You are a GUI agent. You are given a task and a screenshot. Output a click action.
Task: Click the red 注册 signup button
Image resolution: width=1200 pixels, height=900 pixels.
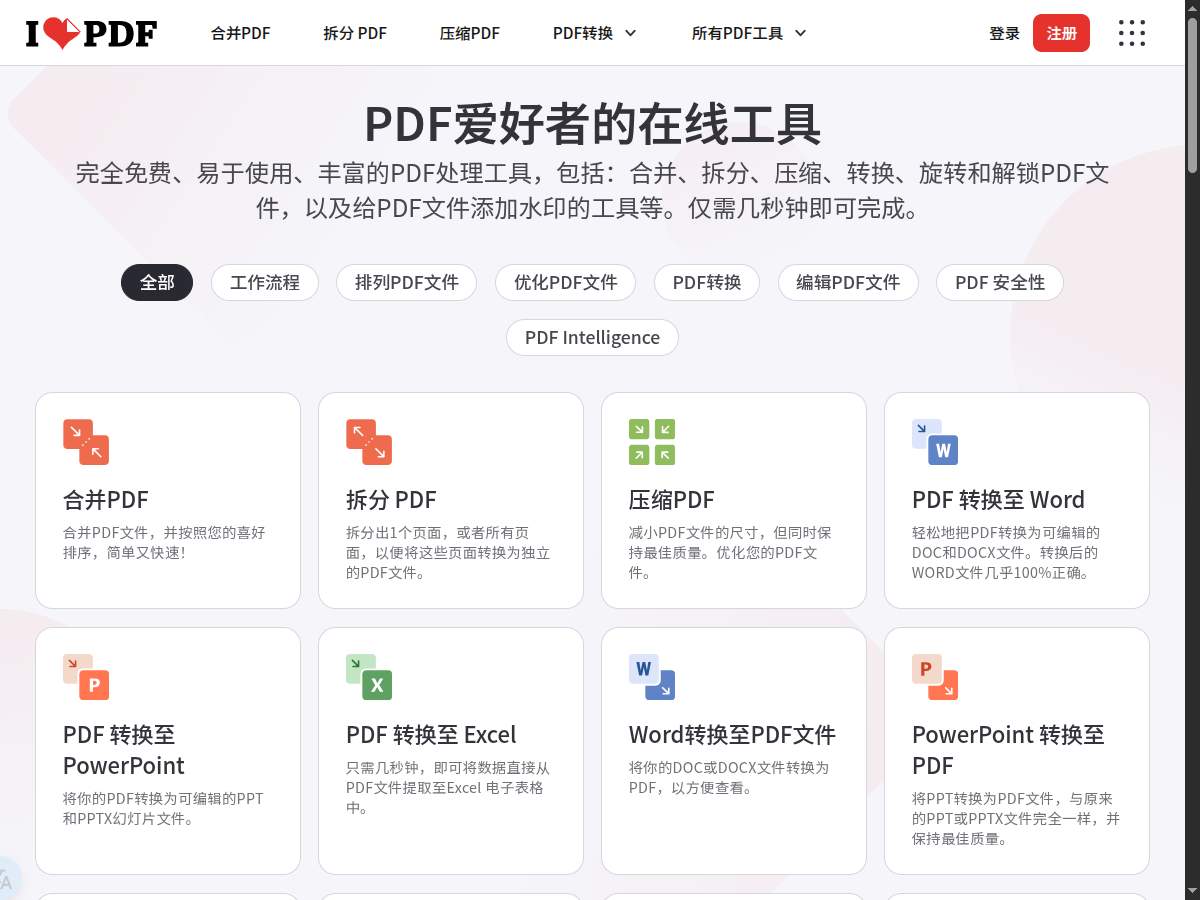[1061, 32]
